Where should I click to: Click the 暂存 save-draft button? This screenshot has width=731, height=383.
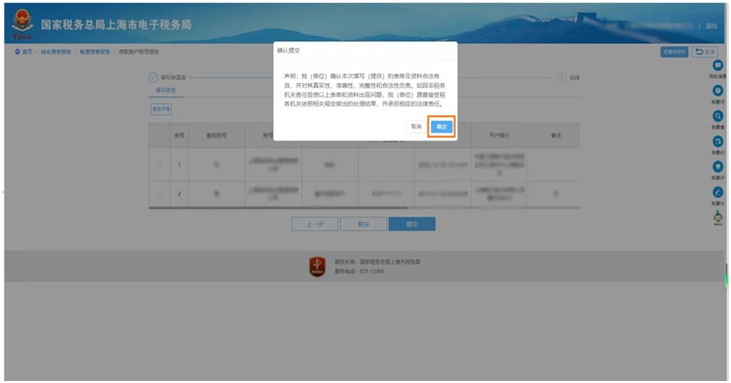363,224
